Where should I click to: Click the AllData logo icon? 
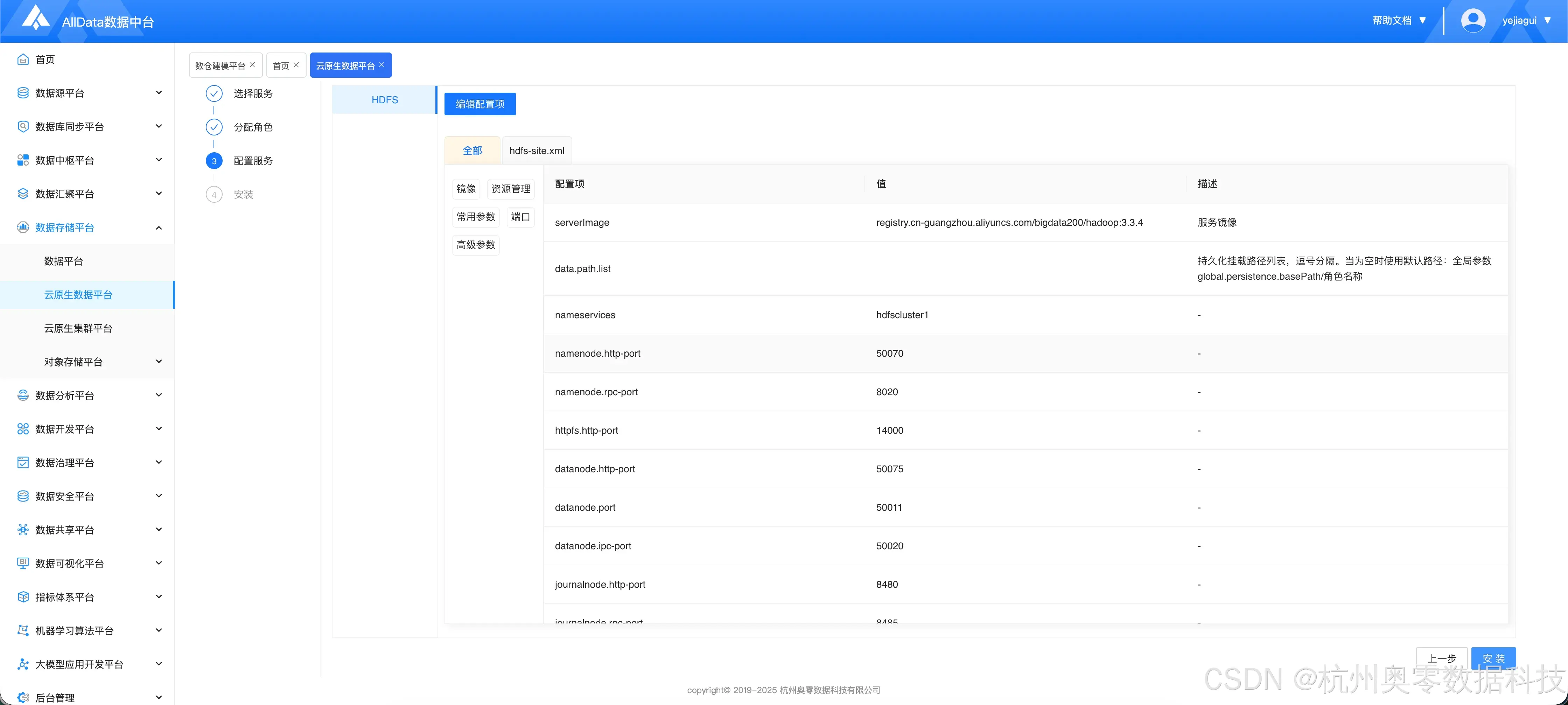click(35, 18)
